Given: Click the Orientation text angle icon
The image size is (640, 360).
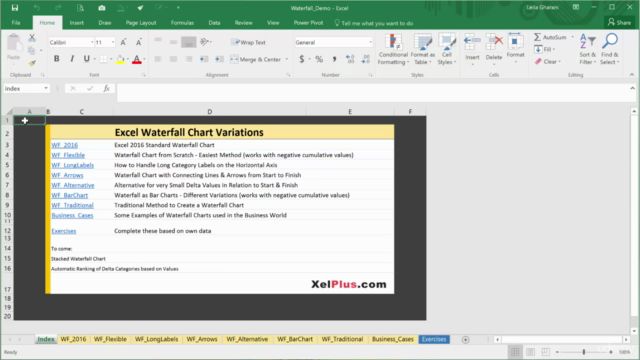Looking at the screenshot, I should [205, 42].
